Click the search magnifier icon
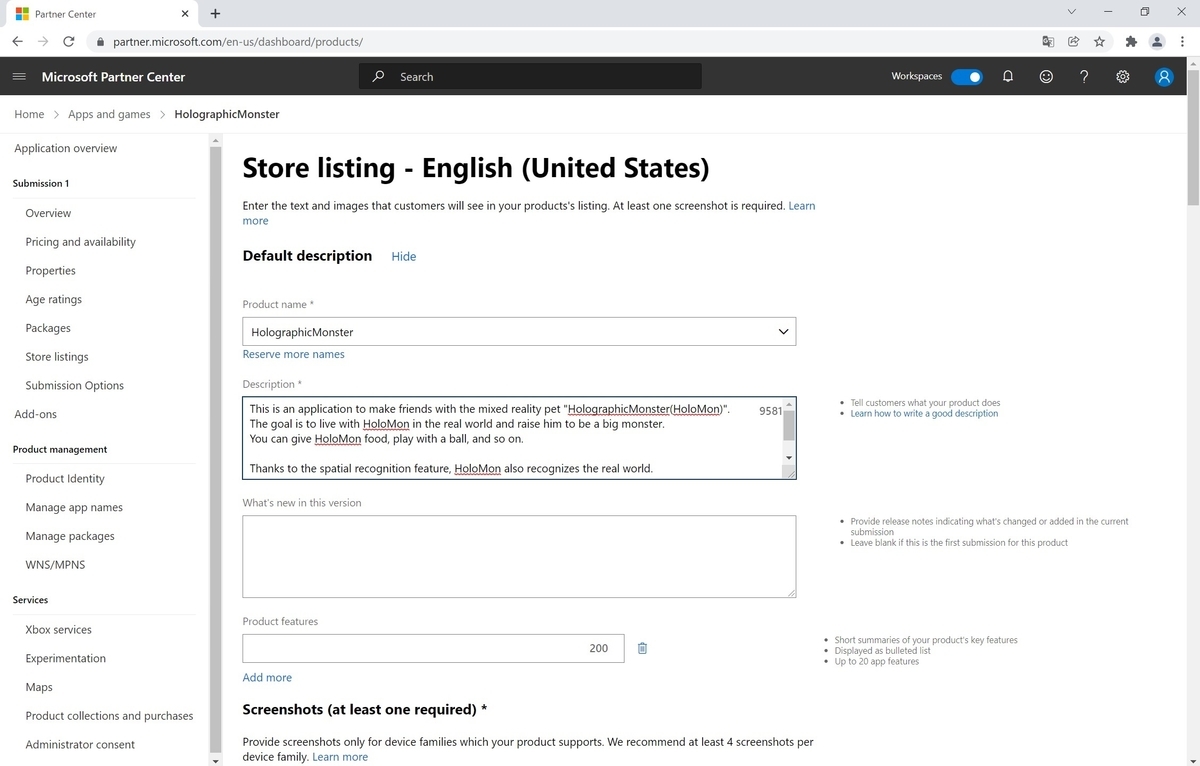Image resolution: width=1200 pixels, height=766 pixels. point(378,76)
